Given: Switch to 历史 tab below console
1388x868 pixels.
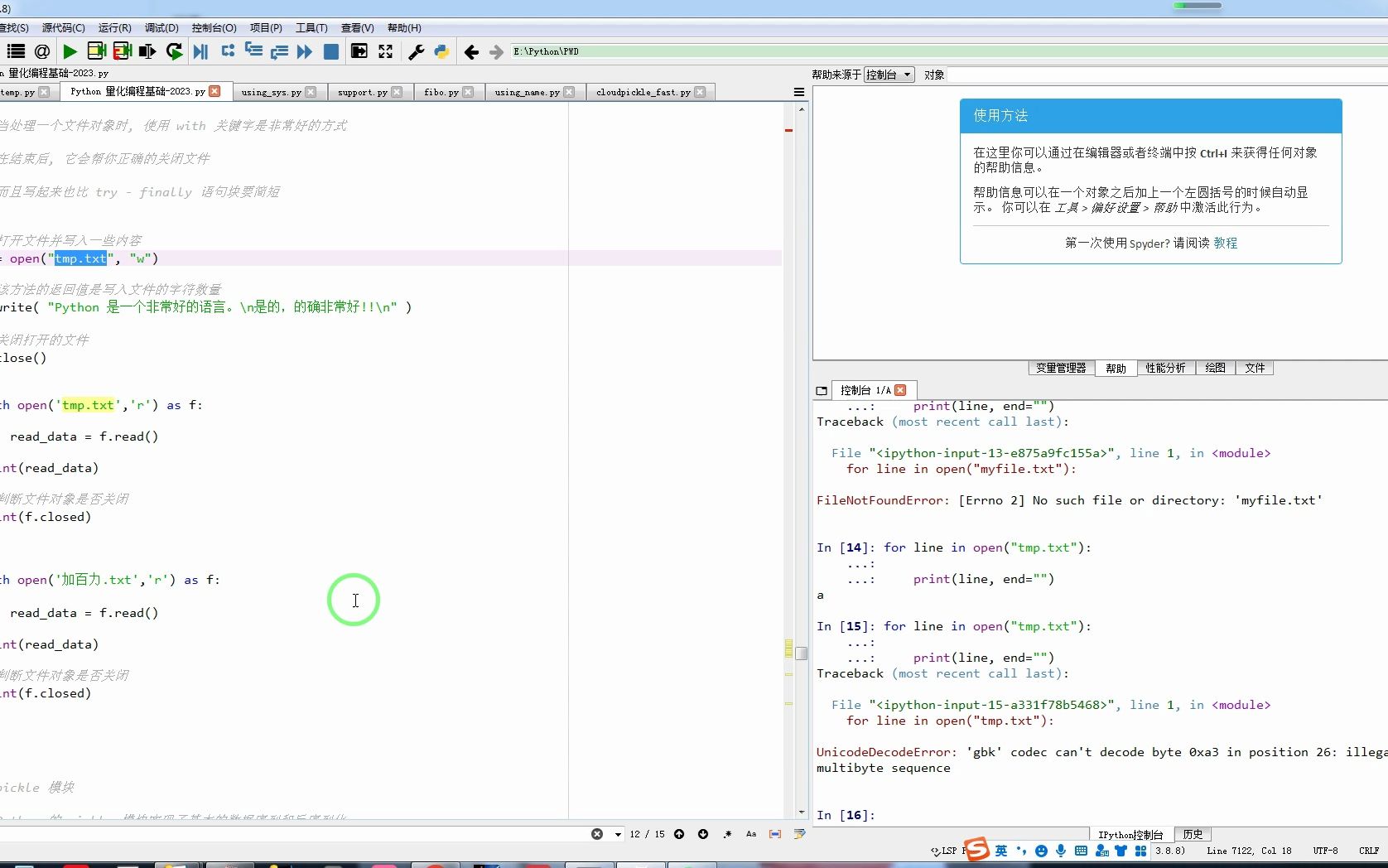Looking at the screenshot, I should 1193,834.
